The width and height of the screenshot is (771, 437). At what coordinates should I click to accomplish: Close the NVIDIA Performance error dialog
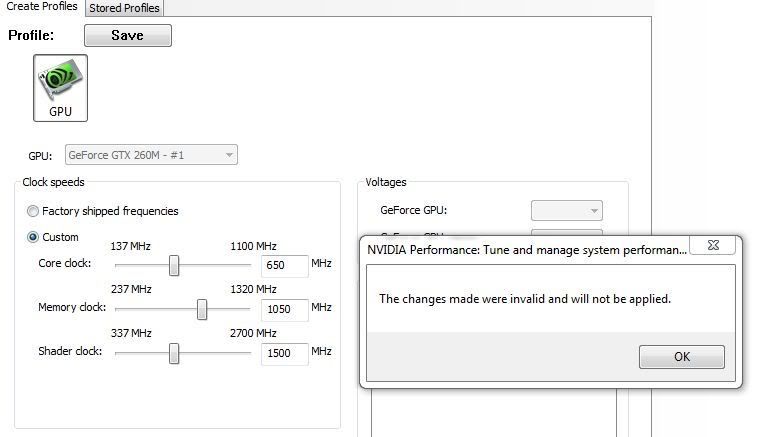pos(713,245)
